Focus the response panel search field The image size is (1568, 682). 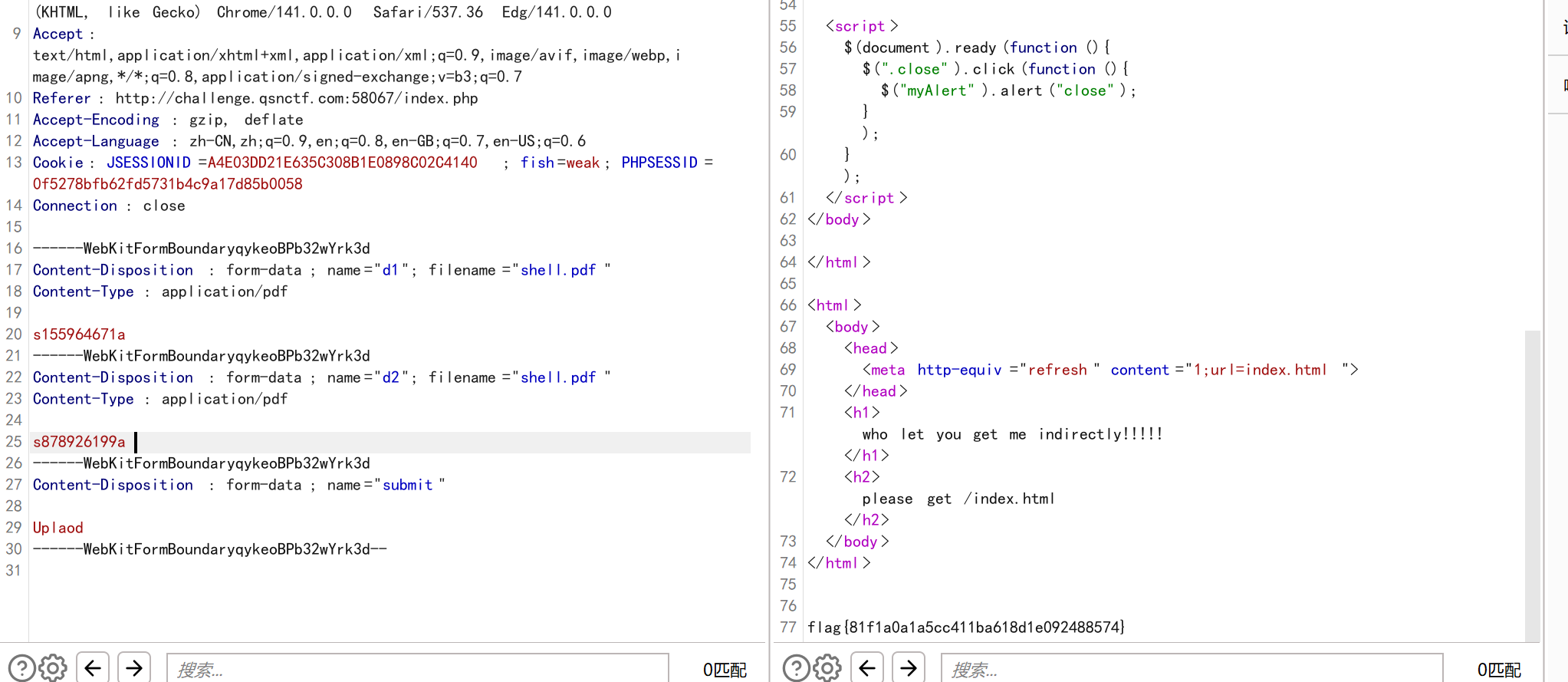(1192, 669)
